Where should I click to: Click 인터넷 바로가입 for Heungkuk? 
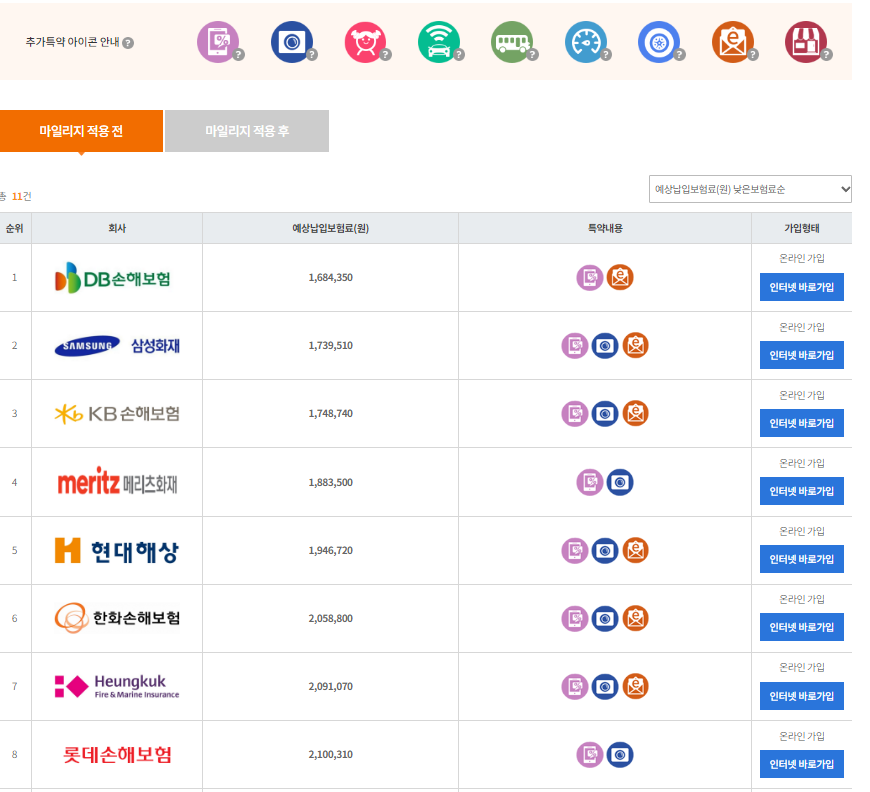pos(802,696)
